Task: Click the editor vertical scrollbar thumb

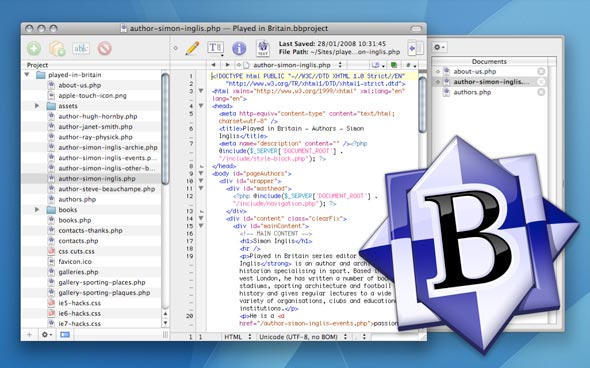Action: 422,105
